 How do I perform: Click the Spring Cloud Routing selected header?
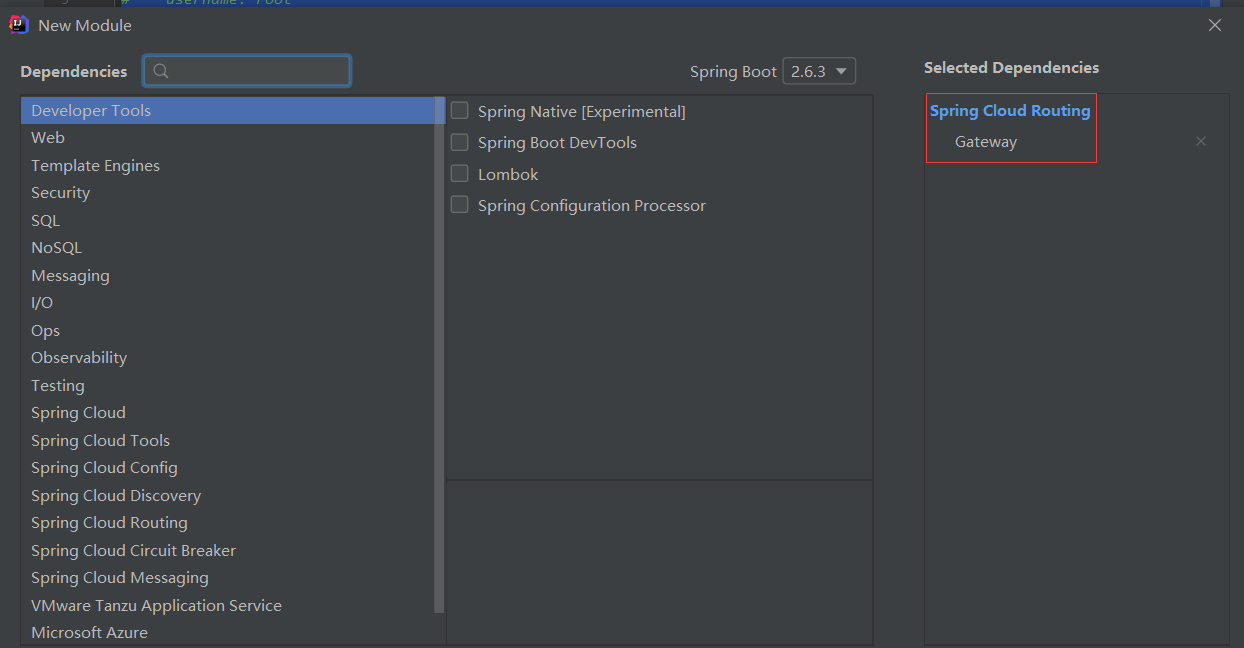[x=1010, y=111]
